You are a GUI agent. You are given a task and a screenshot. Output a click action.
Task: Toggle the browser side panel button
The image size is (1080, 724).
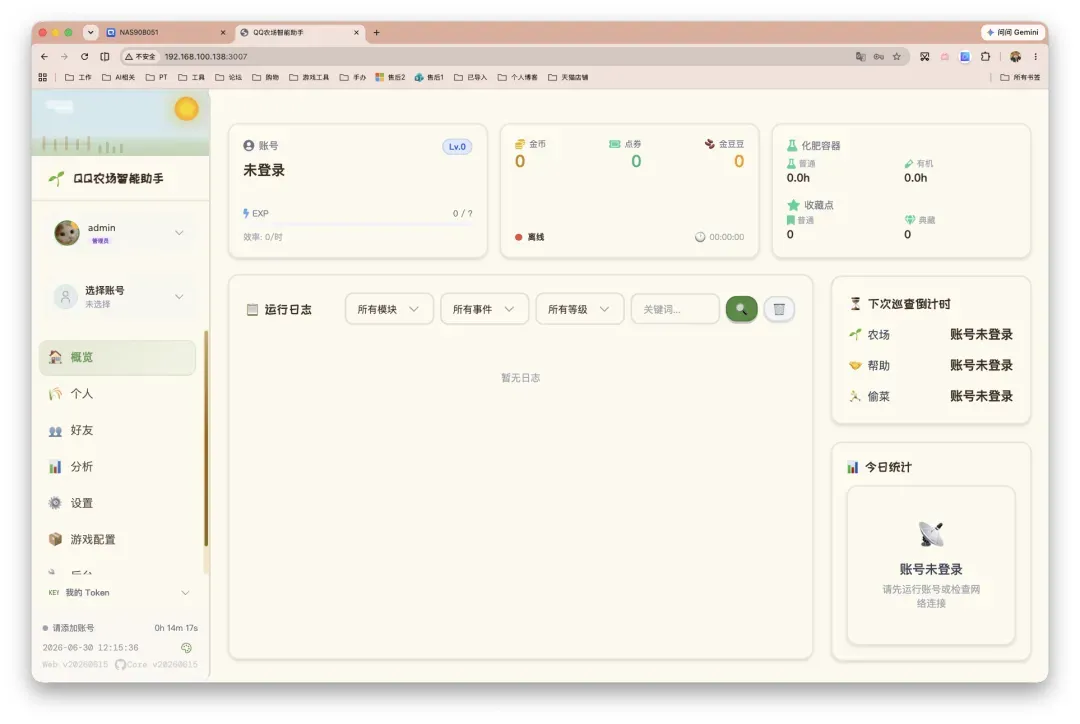pos(105,56)
